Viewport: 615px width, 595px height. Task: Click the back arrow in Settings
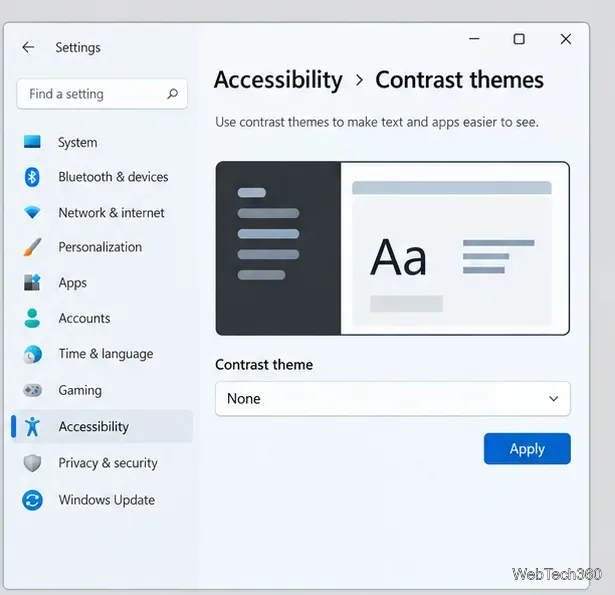pos(28,47)
